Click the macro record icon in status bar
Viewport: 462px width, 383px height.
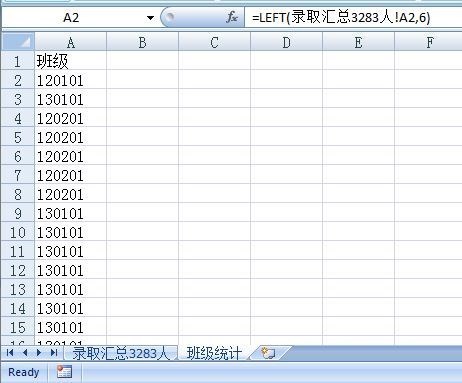[x=64, y=372]
